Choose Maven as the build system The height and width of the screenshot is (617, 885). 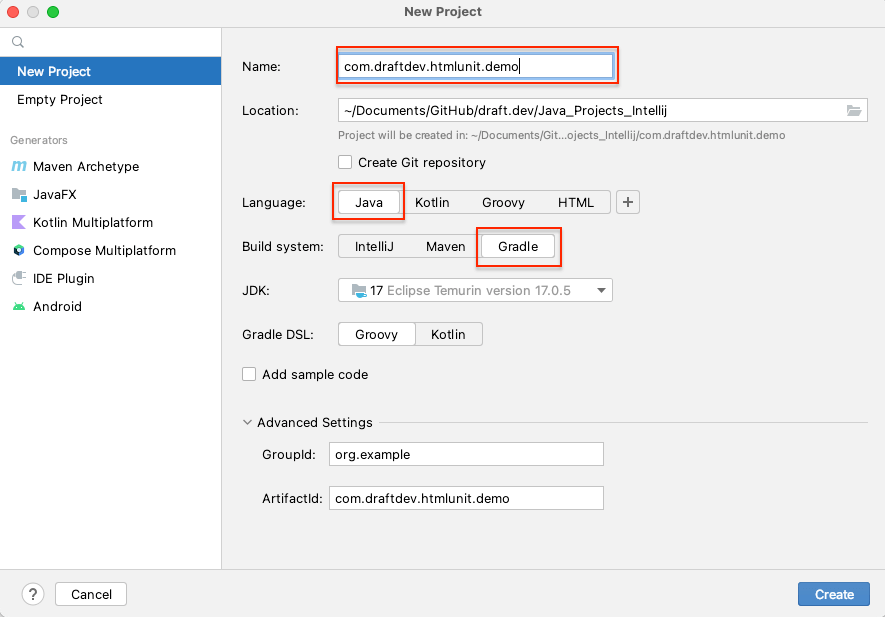(445, 246)
